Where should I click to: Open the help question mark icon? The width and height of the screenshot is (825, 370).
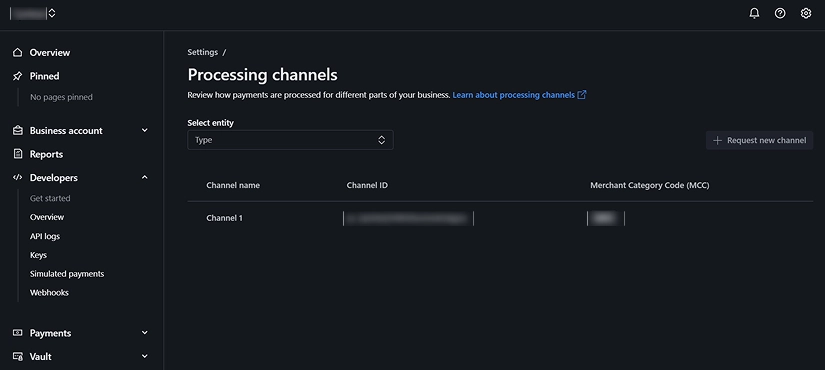[780, 14]
